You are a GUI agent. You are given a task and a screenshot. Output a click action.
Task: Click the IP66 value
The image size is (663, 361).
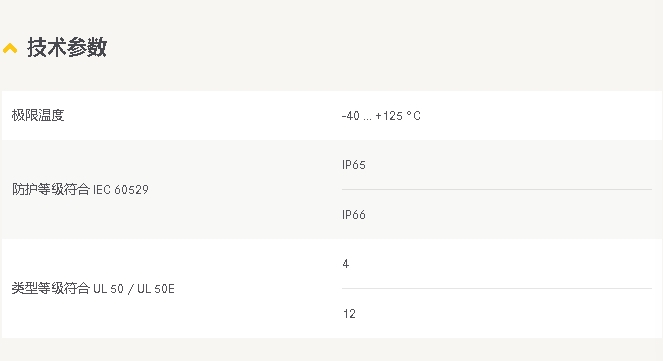pyautogui.click(x=353, y=215)
